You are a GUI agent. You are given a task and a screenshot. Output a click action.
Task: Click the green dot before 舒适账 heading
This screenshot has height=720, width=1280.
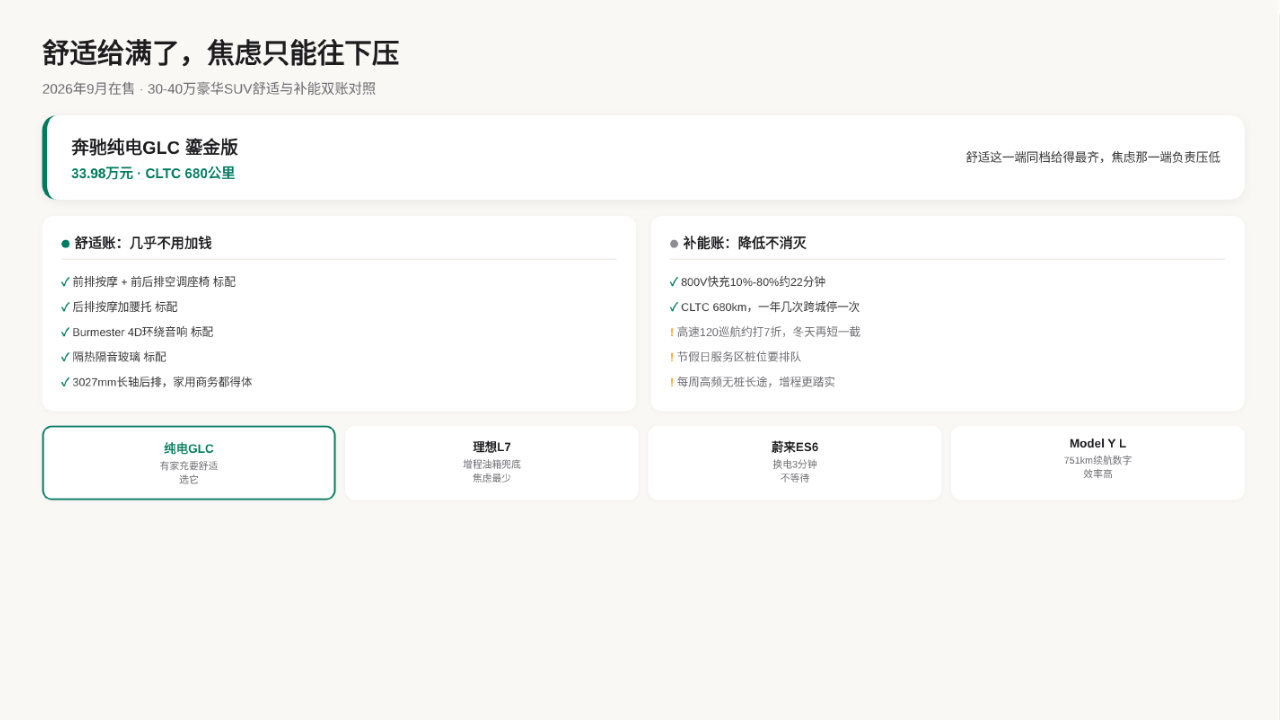(x=66, y=243)
